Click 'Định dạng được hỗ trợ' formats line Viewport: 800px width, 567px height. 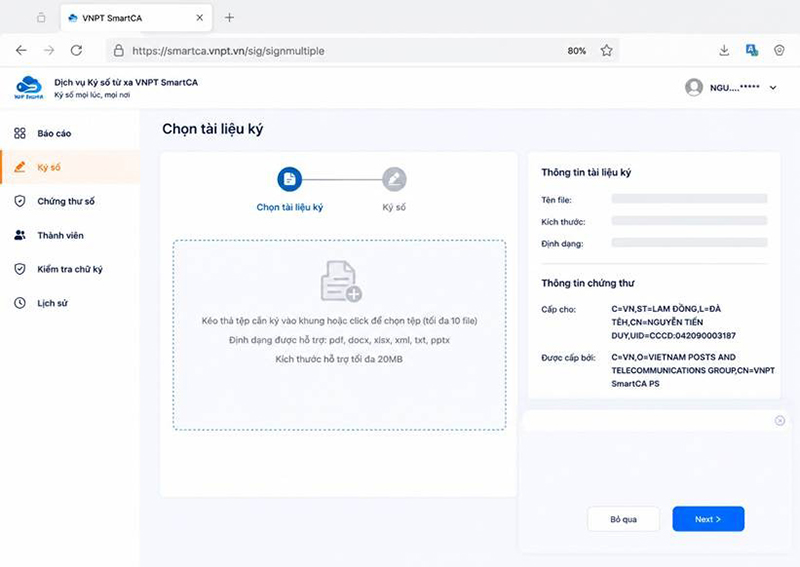[339, 340]
